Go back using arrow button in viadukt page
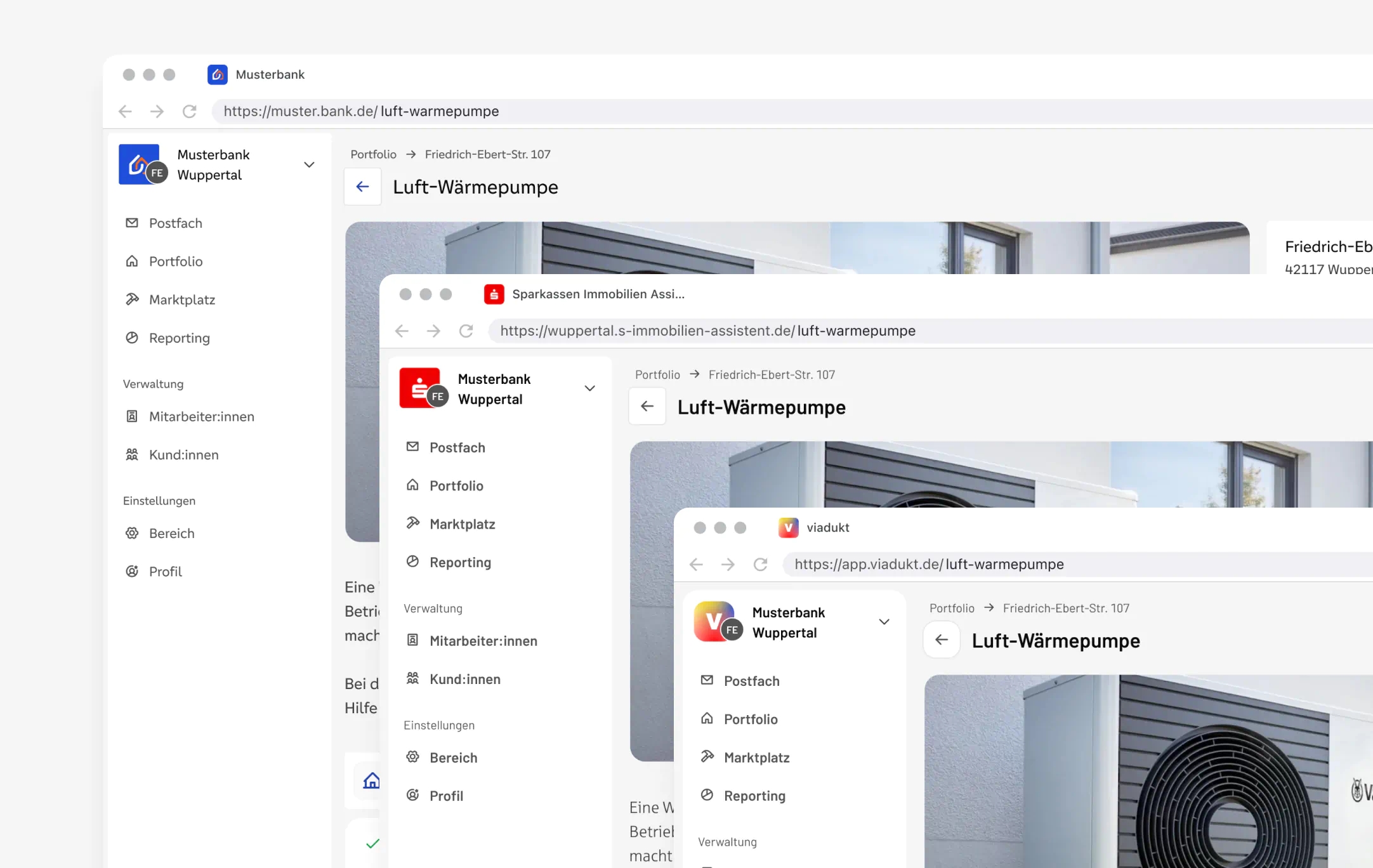 (x=942, y=640)
